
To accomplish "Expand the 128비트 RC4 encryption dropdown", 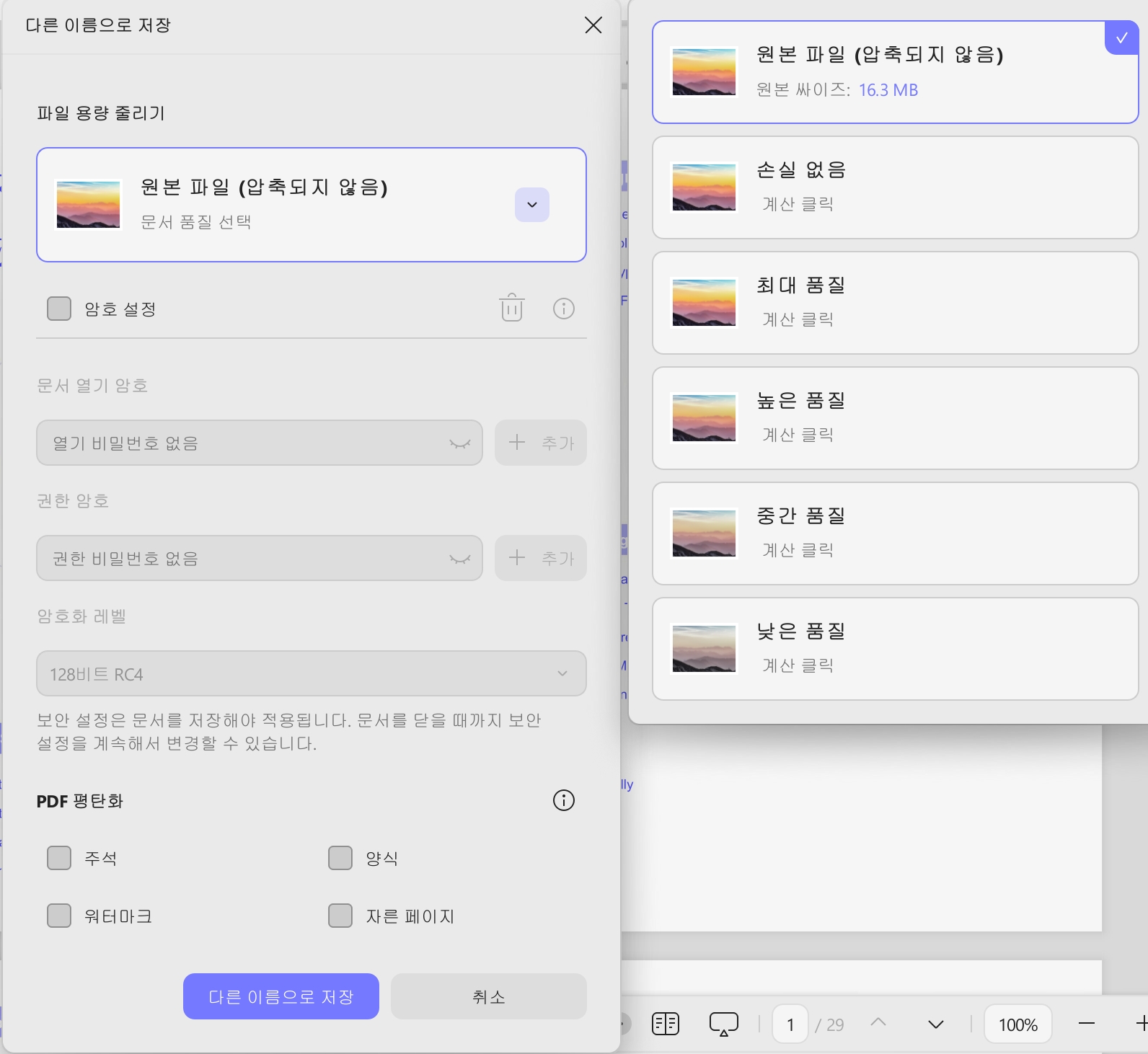I will tap(312, 673).
